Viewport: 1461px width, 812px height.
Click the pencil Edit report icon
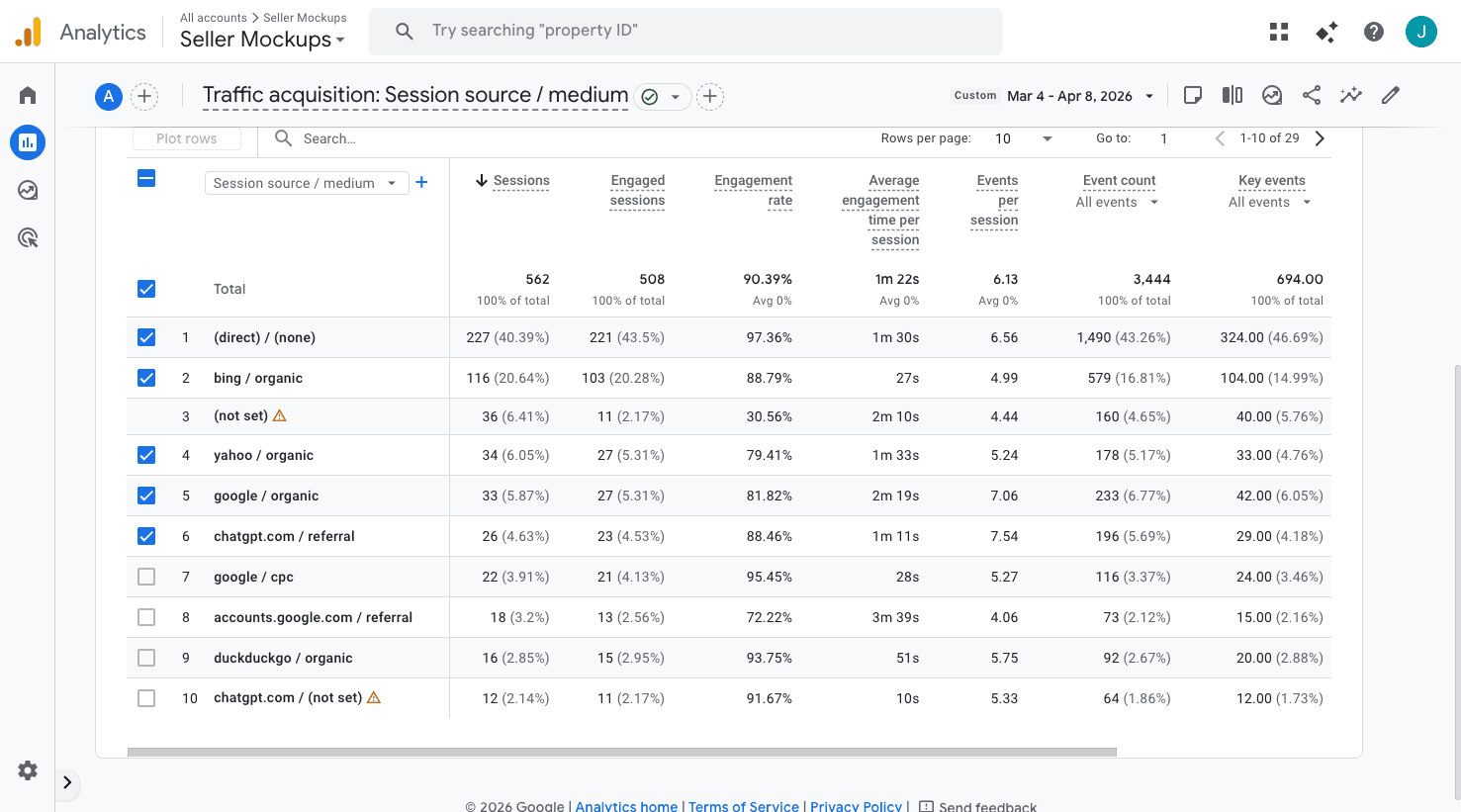1390,95
